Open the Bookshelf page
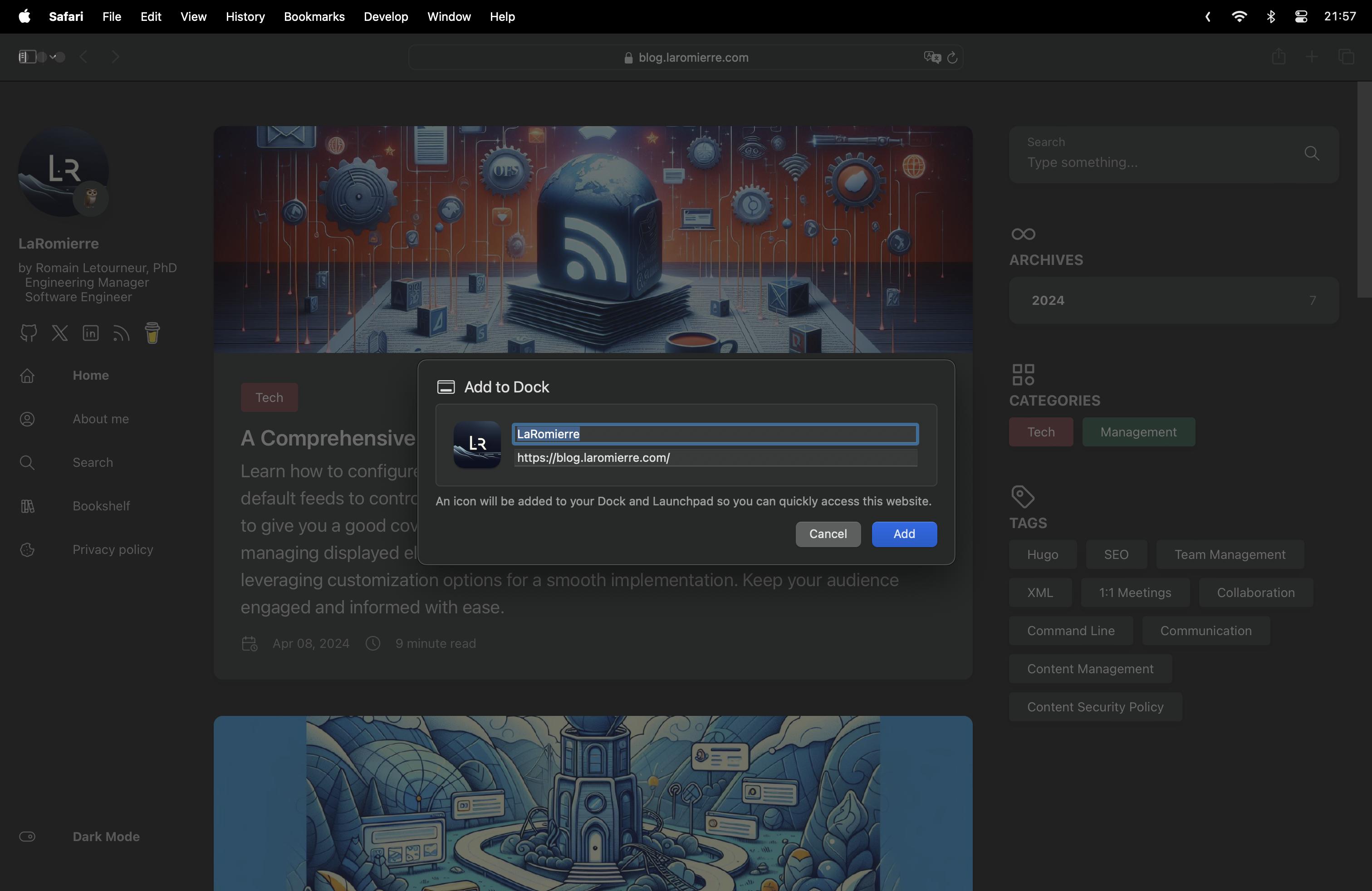The height and width of the screenshot is (891, 1372). (x=101, y=506)
